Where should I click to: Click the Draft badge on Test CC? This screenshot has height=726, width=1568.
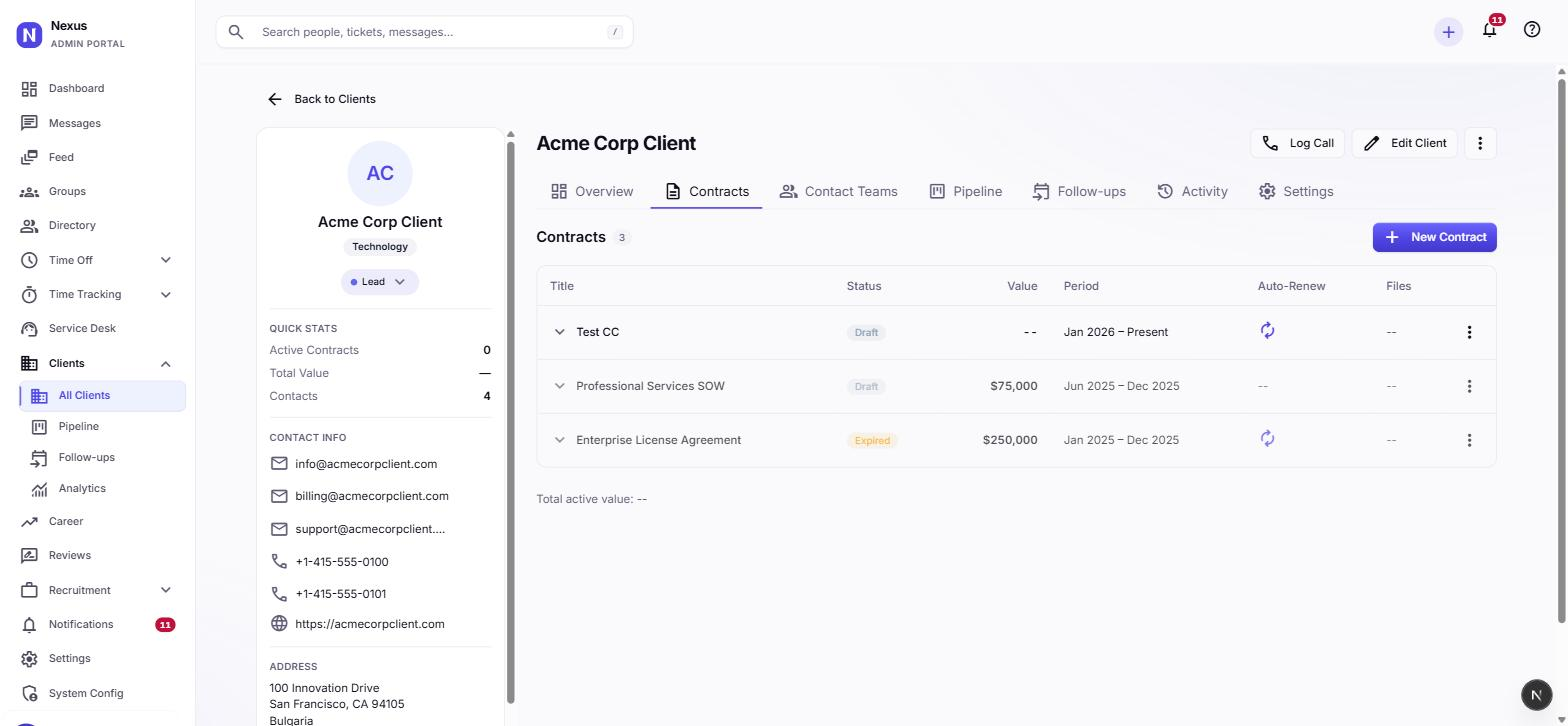tap(866, 332)
